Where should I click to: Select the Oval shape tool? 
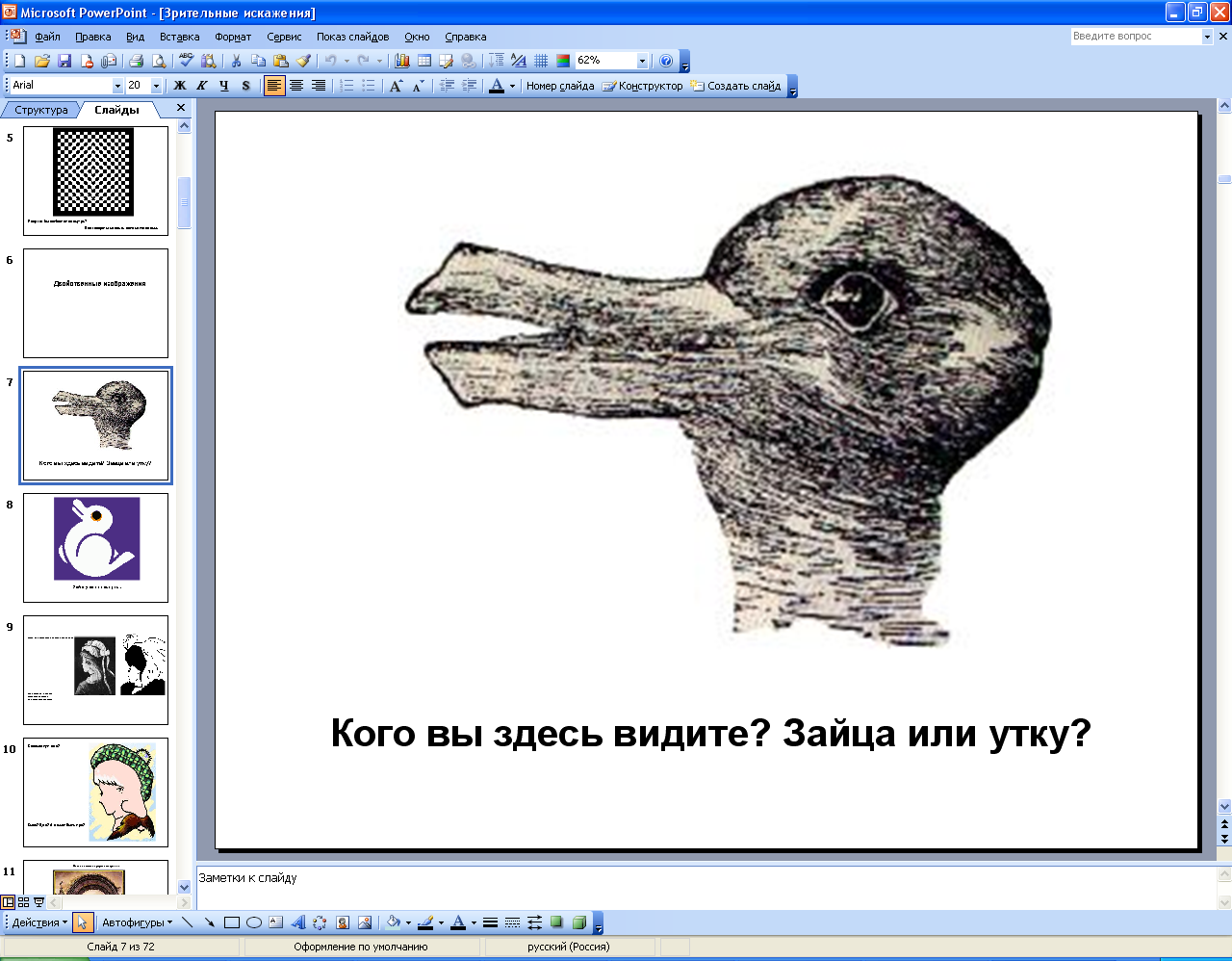tap(254, 922)
